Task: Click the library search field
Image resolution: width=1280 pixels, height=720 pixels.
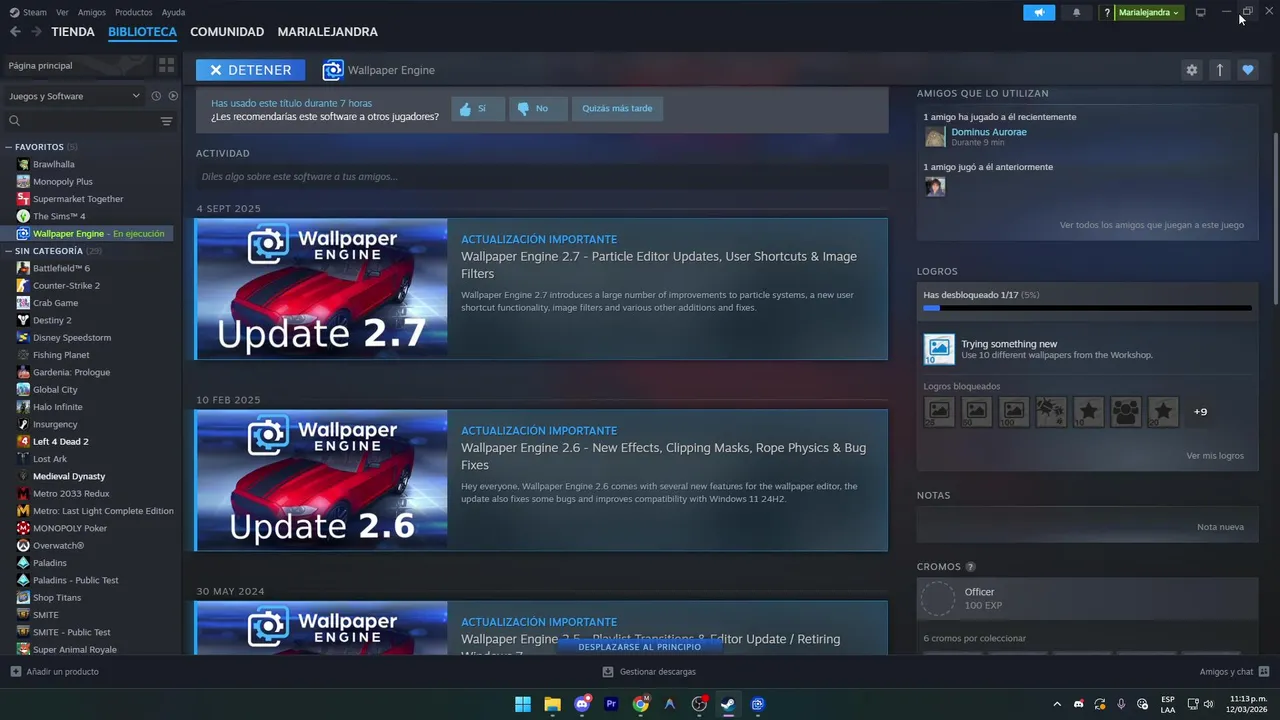Action: coord(80,121)
